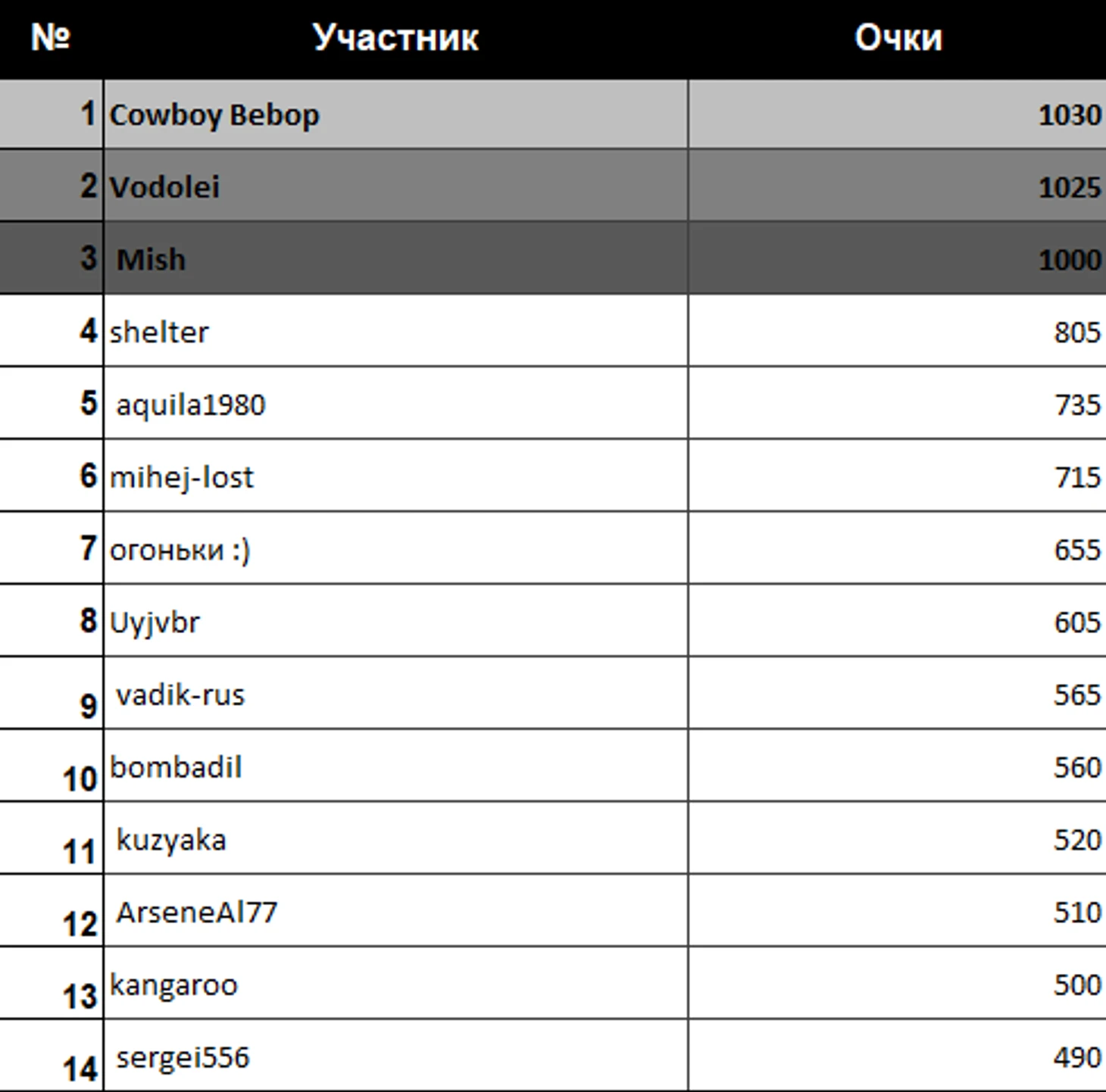The image size is (1106, 1092).
Task: Click the mihej-lost name cell
Action: click(395, 476)
